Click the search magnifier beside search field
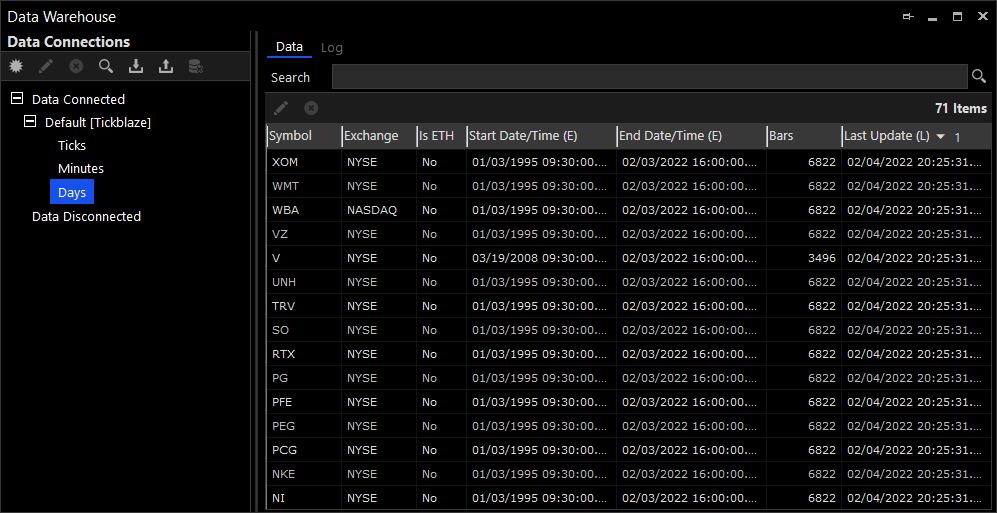997x513 pixels. (979, 77)
